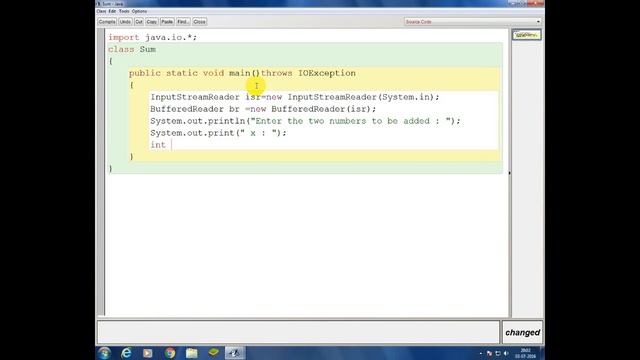Open Windows Media Player from taskbar
The width and height of the screenshot is (640, 360).
pyautogui.click(x=148, y=353)
